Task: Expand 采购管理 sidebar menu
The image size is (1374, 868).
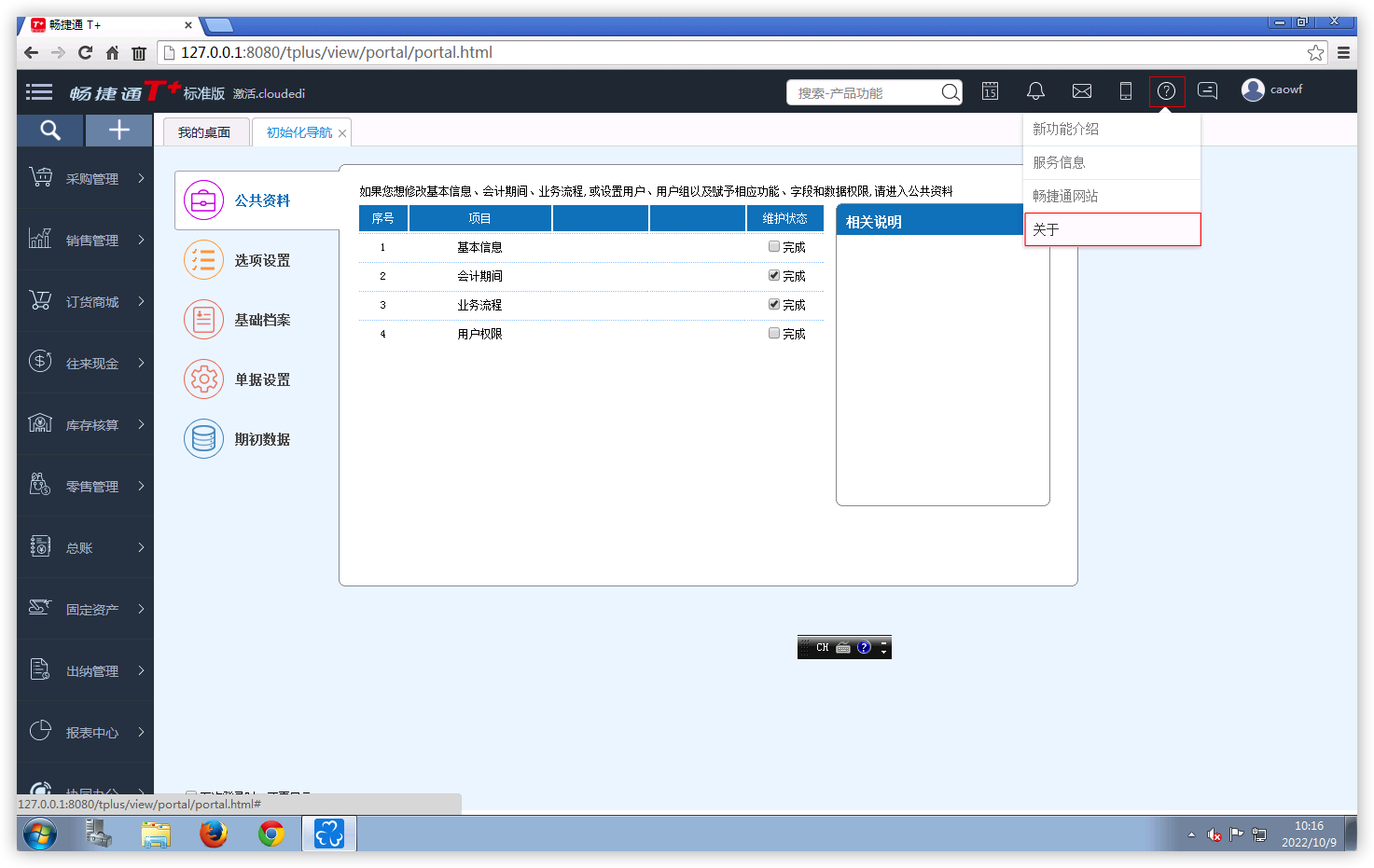Action: (85, 178)
